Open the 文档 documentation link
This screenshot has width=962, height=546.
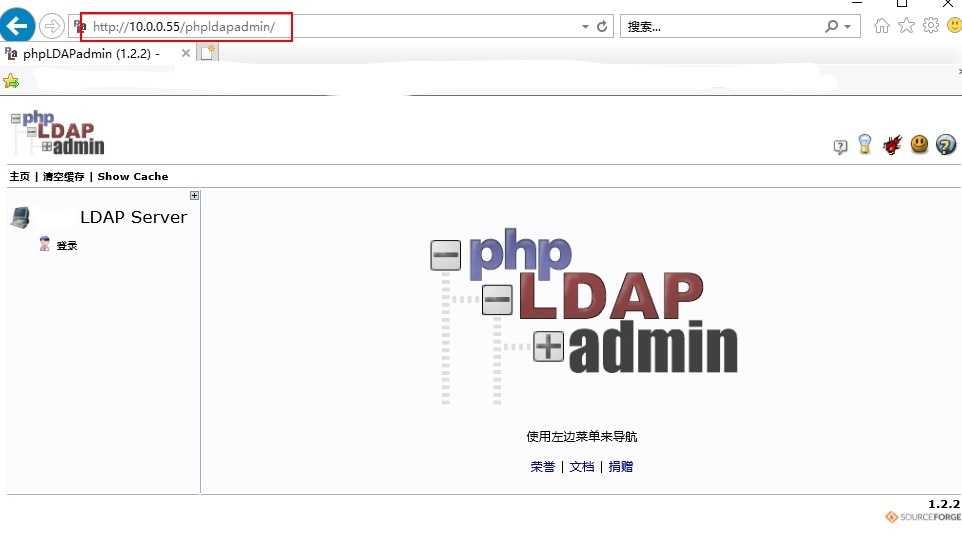click(582, 467)
